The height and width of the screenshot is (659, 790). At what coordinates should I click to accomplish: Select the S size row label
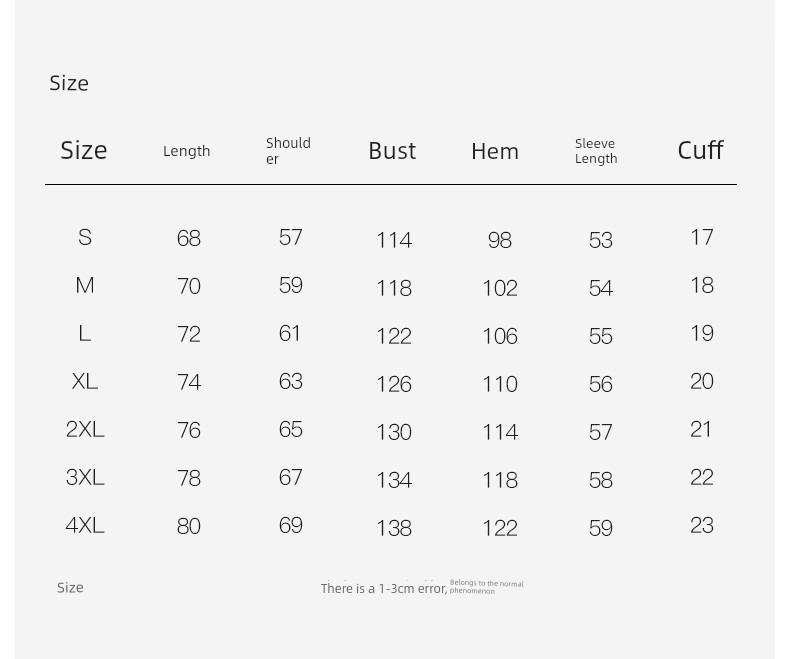85,237
